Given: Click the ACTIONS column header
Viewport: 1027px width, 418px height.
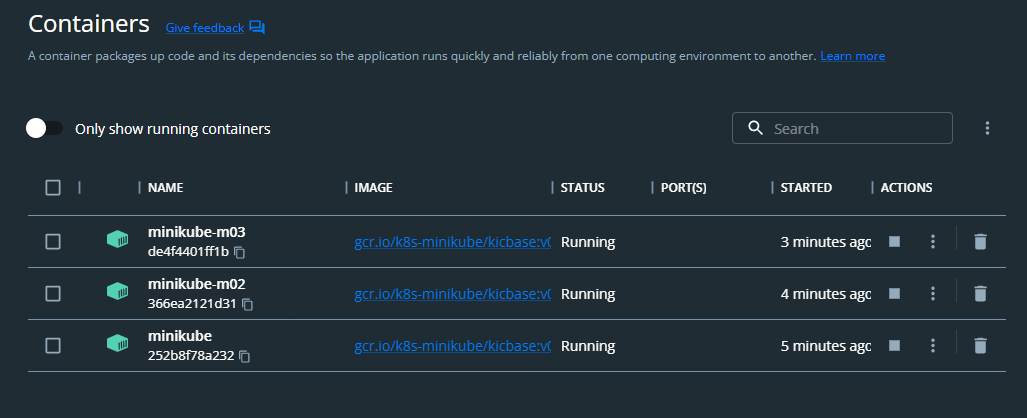Looking at the screenshot, I should click(x=906, y=188).
